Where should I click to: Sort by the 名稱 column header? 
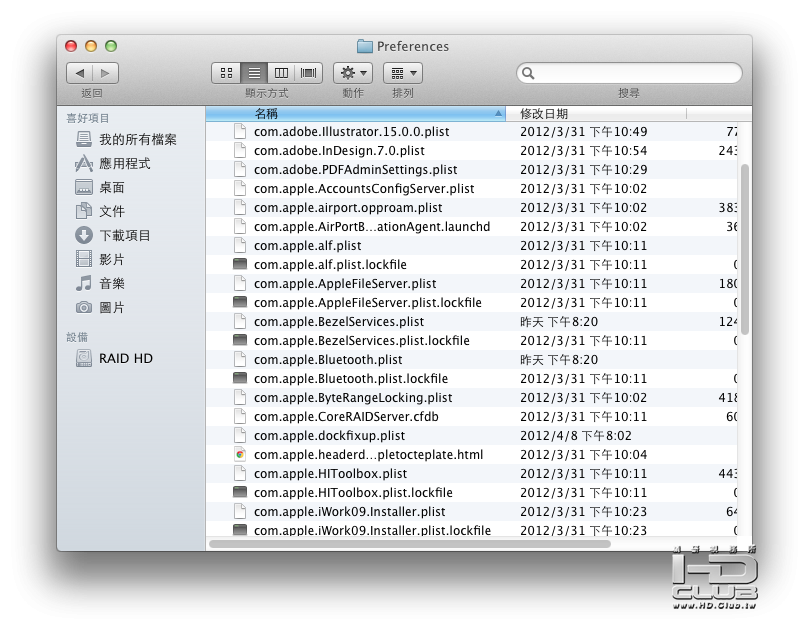[x=355, y=114]
